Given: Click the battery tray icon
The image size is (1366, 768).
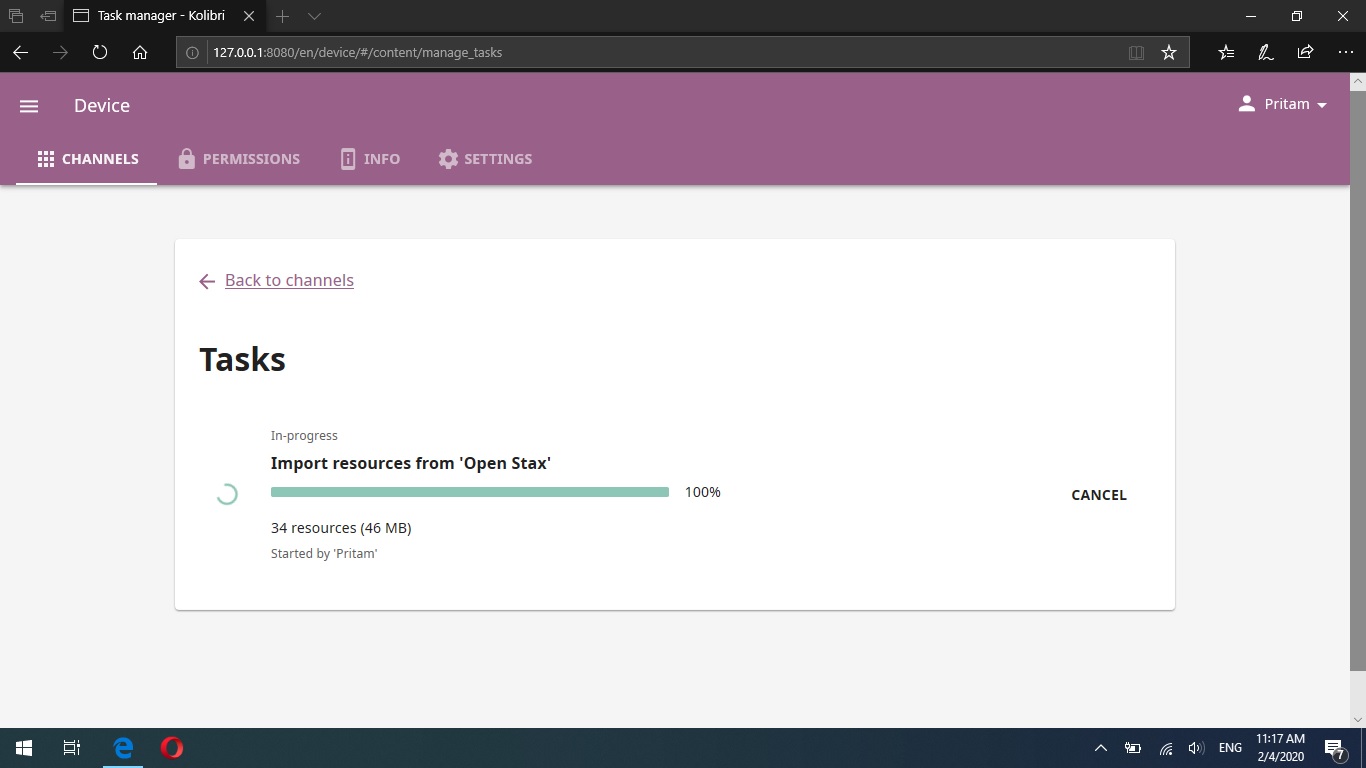Looking at the screenshot, I should (1133, 748).
